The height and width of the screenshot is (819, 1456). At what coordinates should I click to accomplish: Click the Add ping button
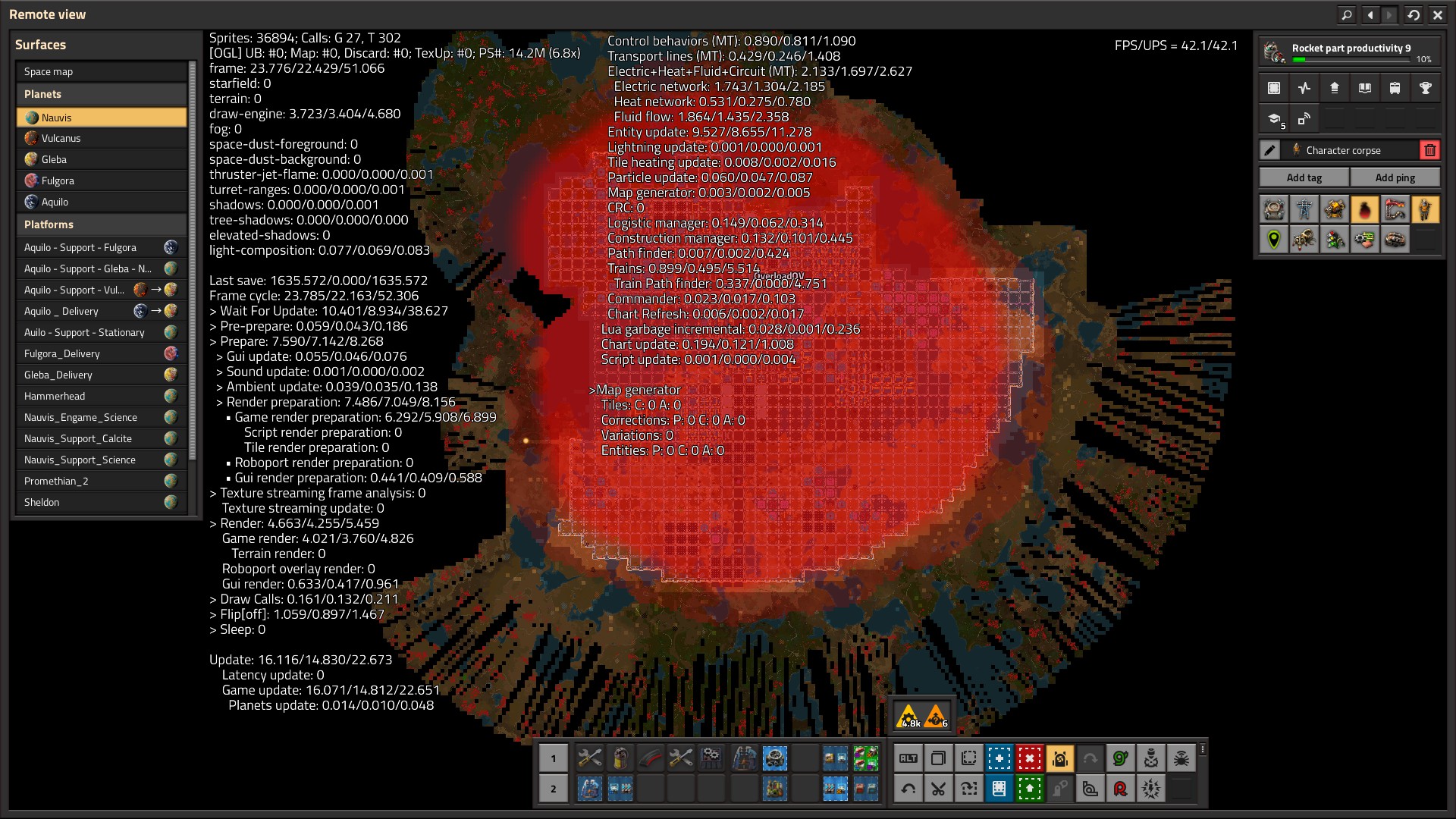tap(1395, 177)
